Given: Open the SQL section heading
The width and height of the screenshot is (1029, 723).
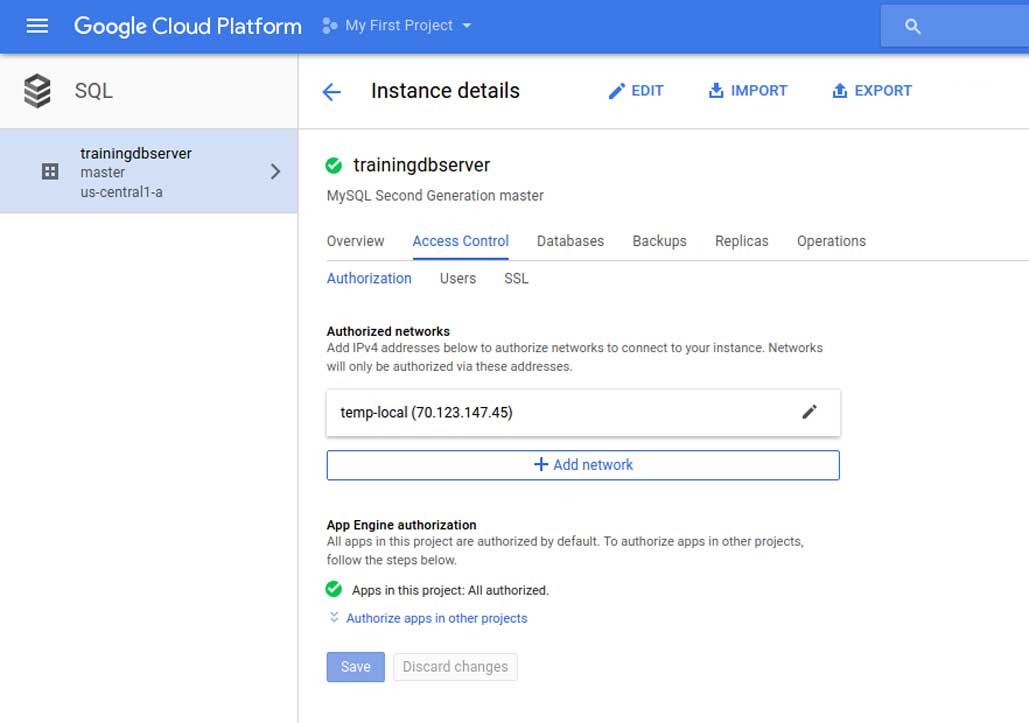Looking at the screenshot, I should tap(94, 91).
